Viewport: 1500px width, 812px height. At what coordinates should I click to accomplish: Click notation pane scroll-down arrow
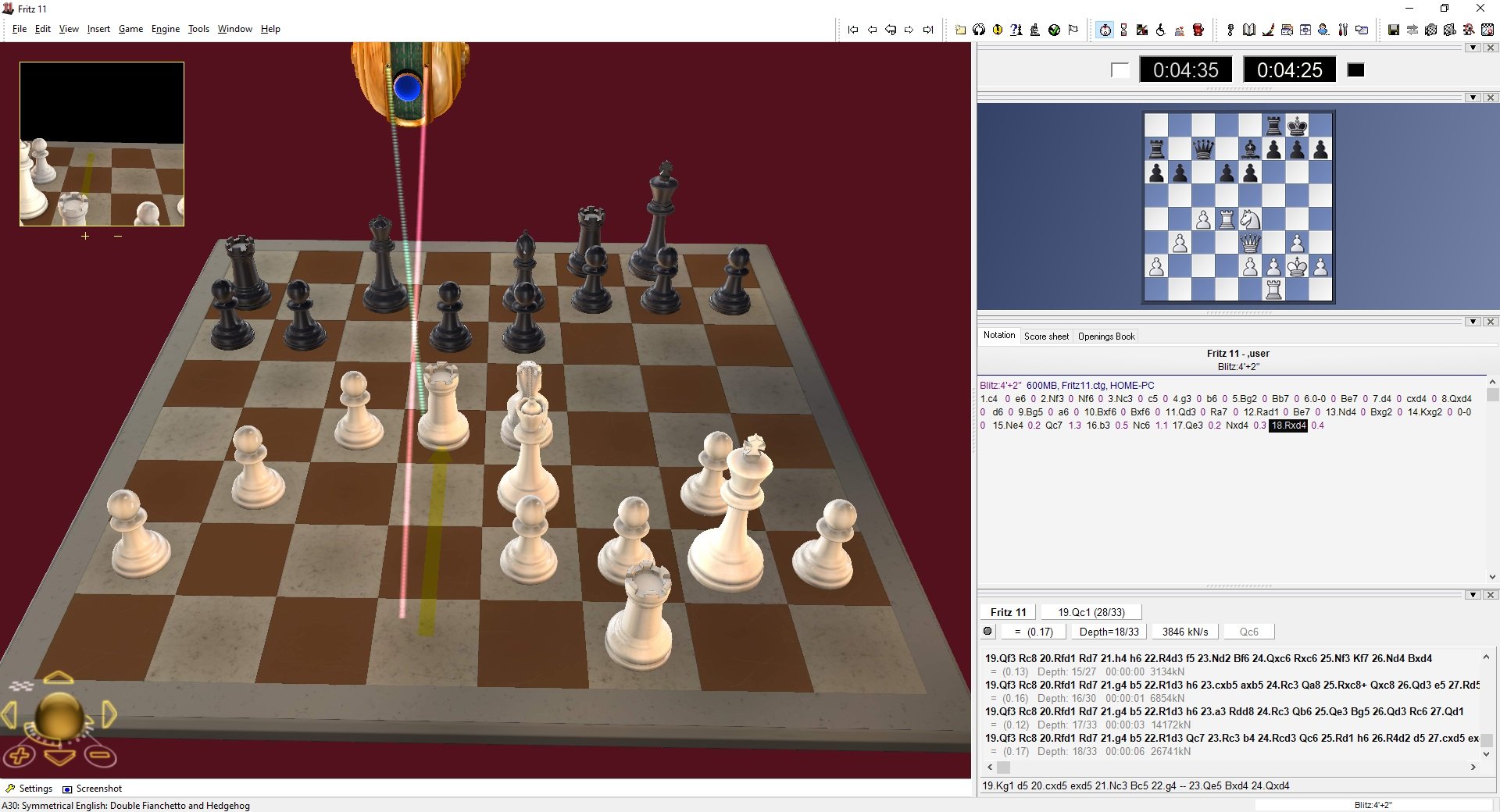[x=1491, y=577]
